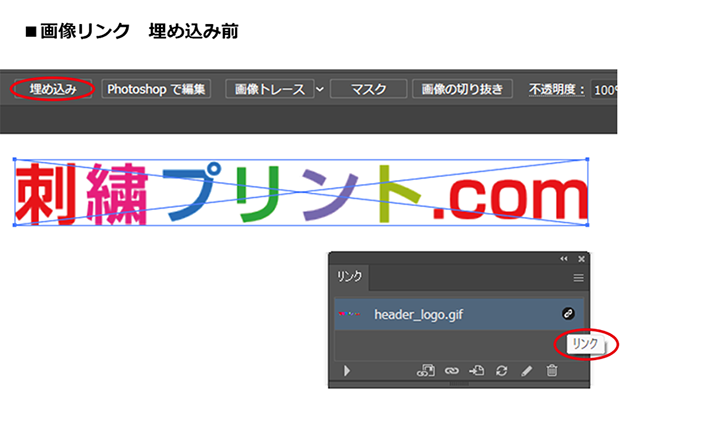Click the Photoshop で編集 button
This screenshot has height=430, width=709.
(x=156, y=89)
